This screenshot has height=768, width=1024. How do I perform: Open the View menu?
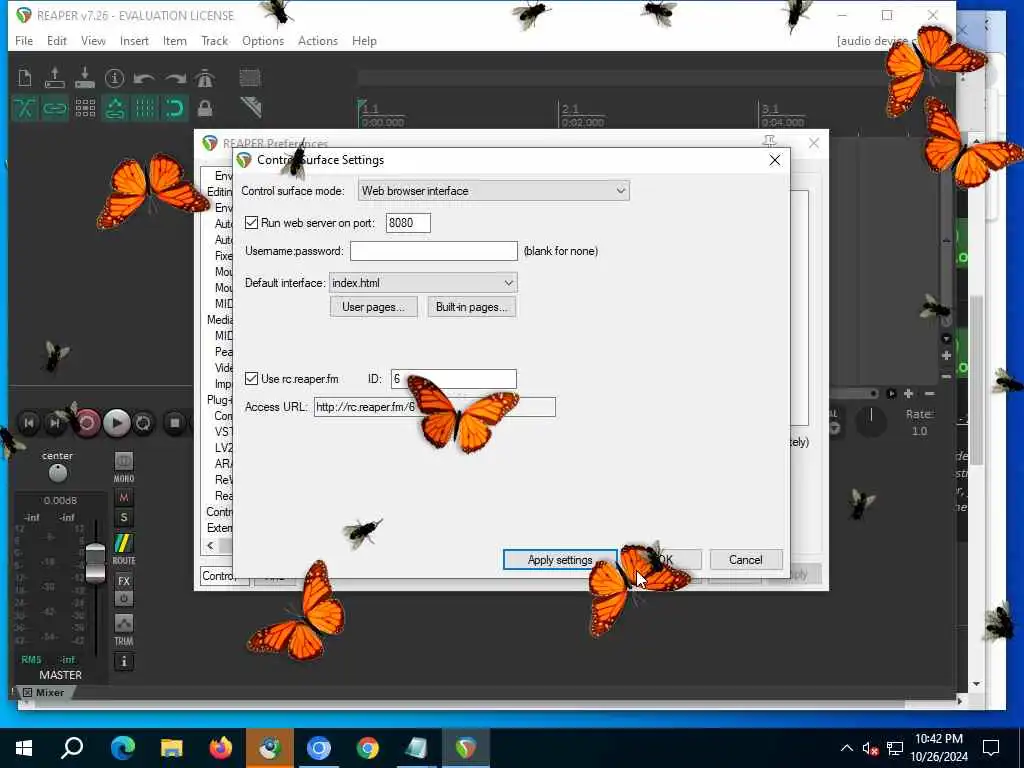click(x=93, y=40)
